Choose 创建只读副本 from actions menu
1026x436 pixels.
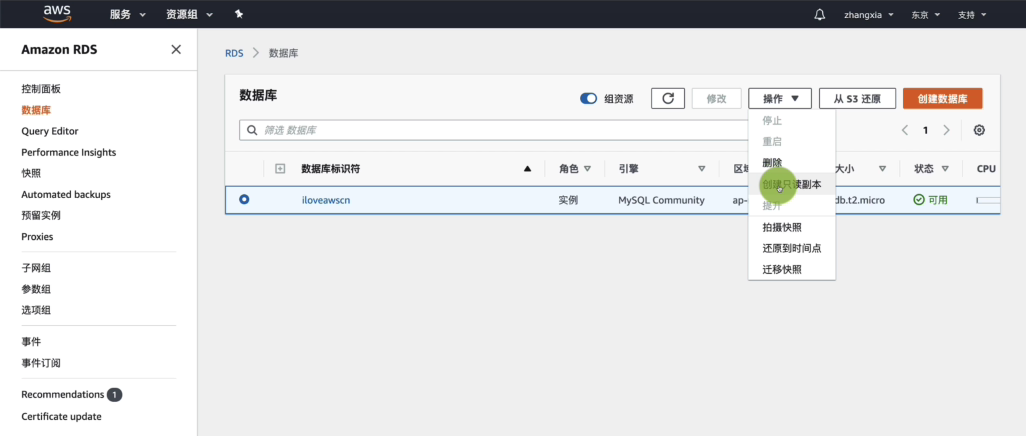point(792,185)
